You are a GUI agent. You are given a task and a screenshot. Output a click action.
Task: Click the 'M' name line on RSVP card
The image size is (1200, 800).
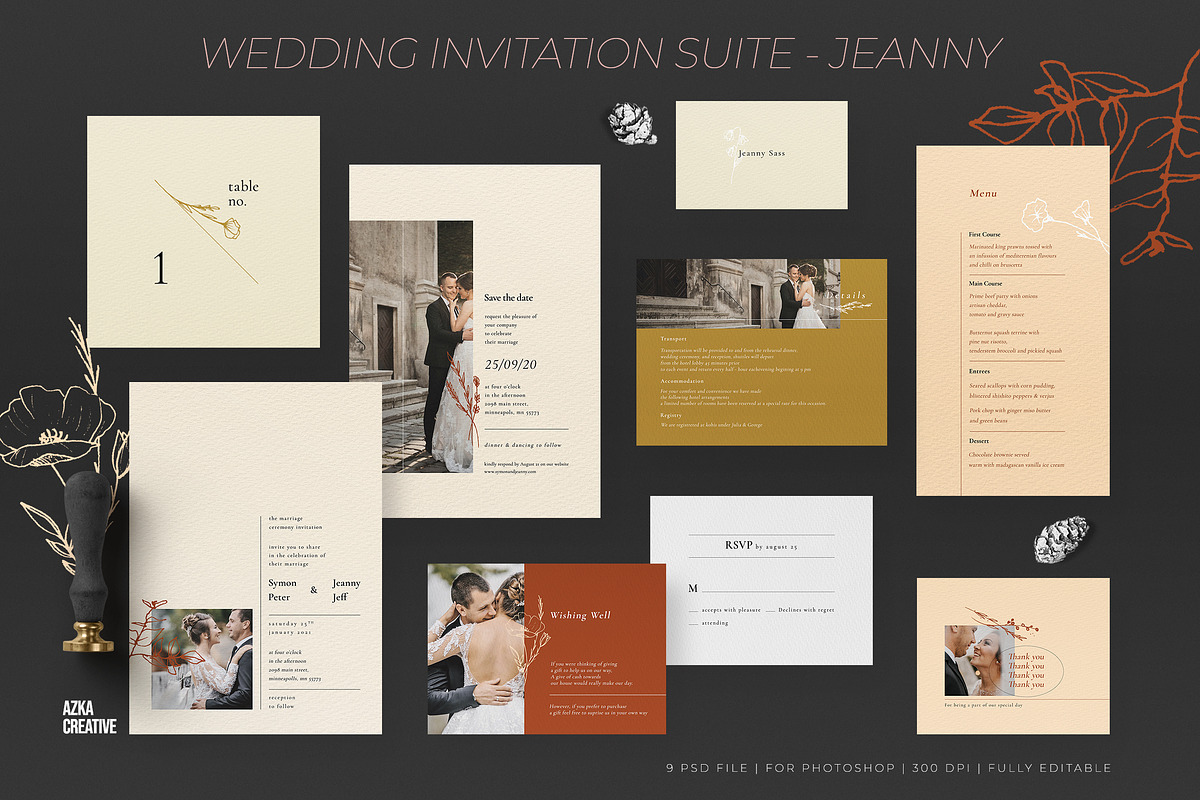coord(761,588)
